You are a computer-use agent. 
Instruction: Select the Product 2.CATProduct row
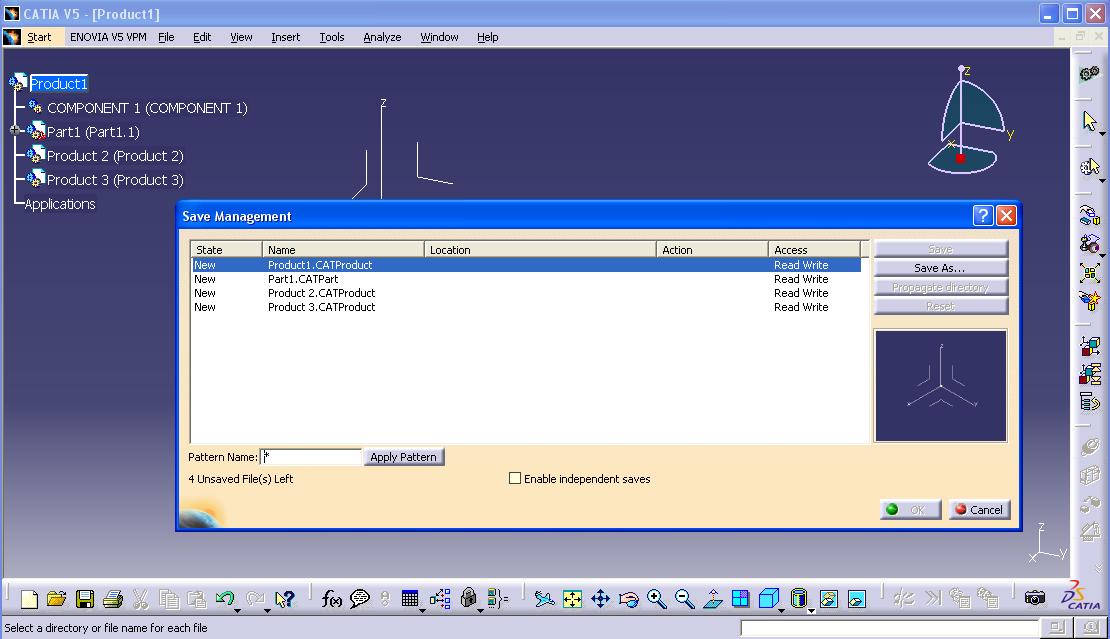coord(526,293)
